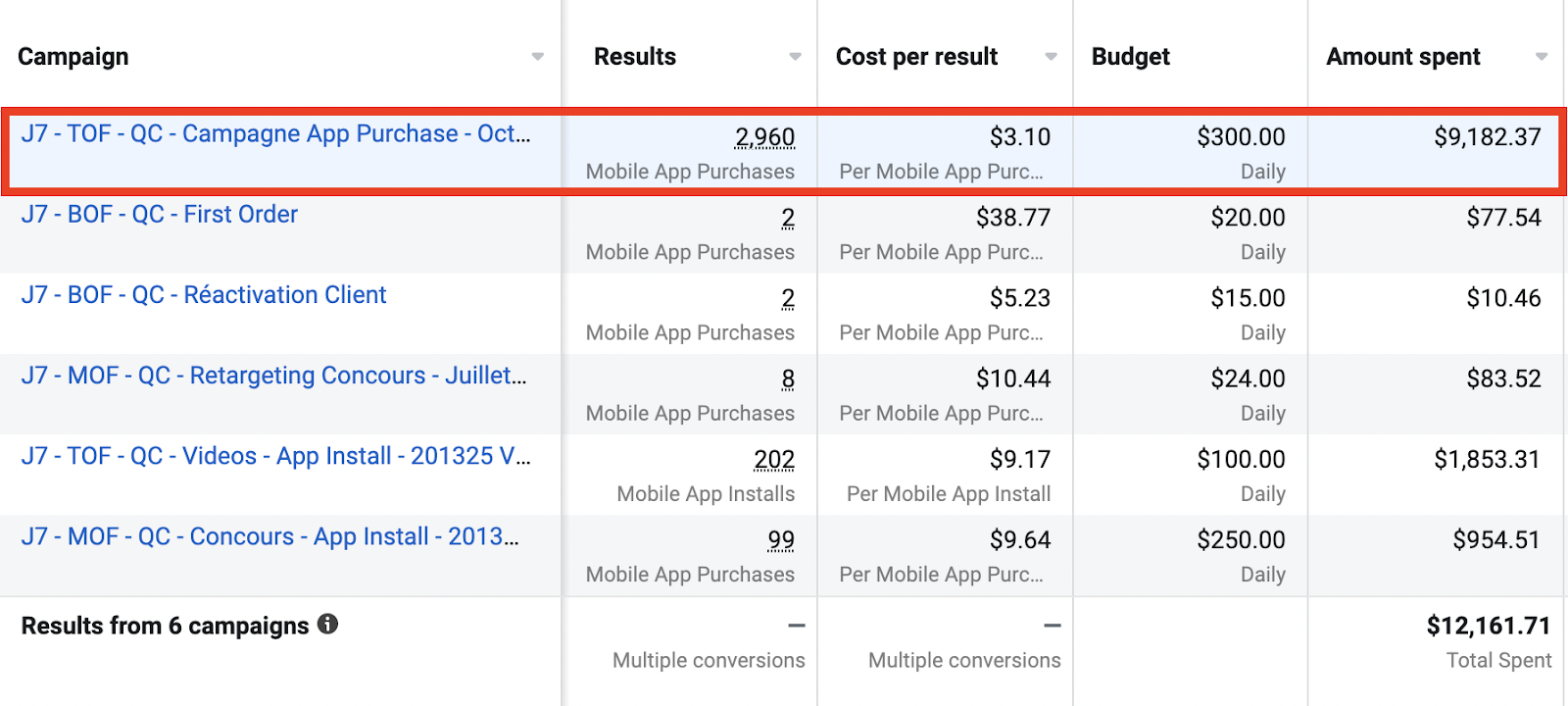The height and width of the screenshot is (706, 1568).
Task: Open the info icon beside Results from 6 campaigns
Action: click(x=328, y=625)
